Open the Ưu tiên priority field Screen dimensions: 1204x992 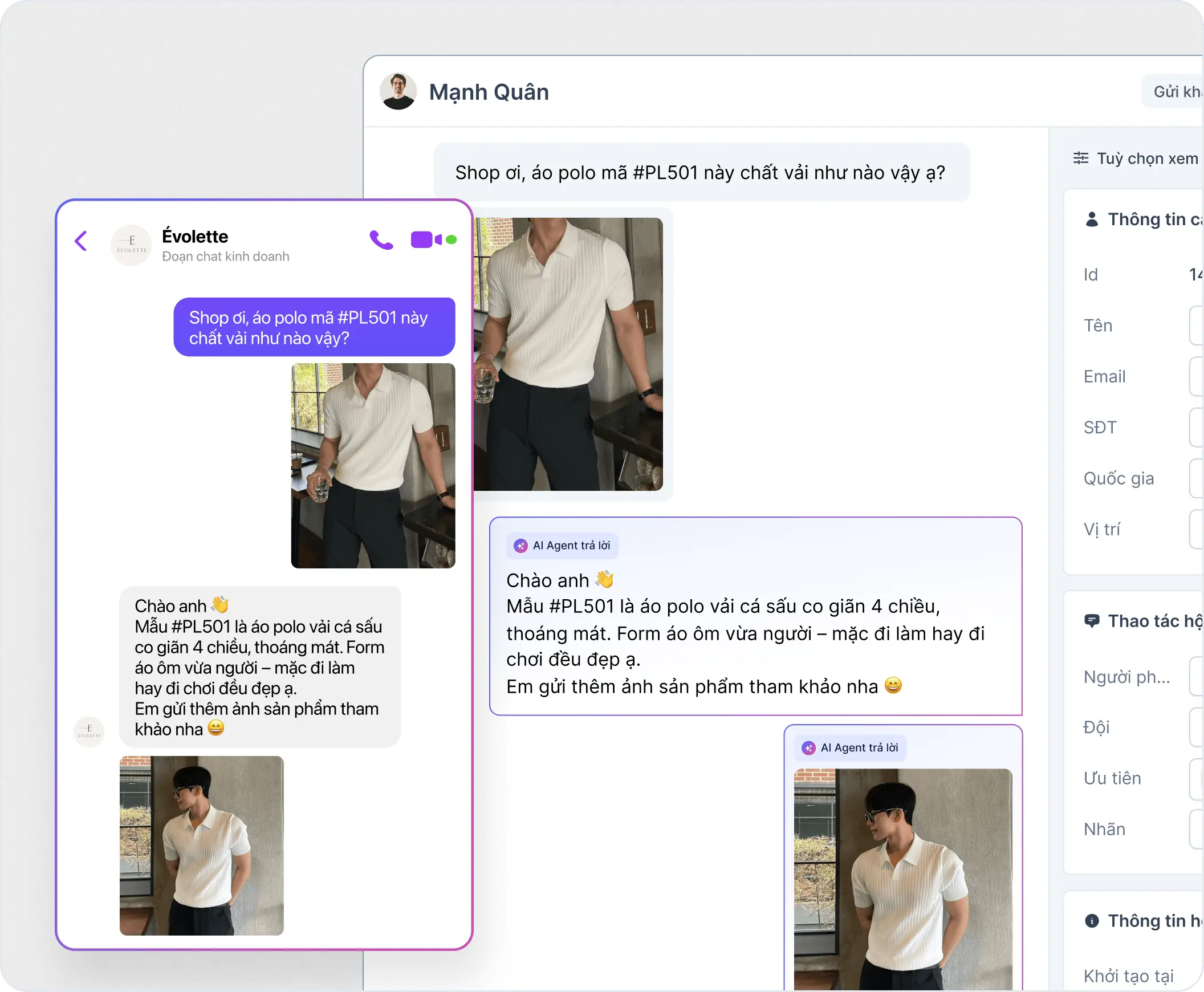[x=1197, y=778]
